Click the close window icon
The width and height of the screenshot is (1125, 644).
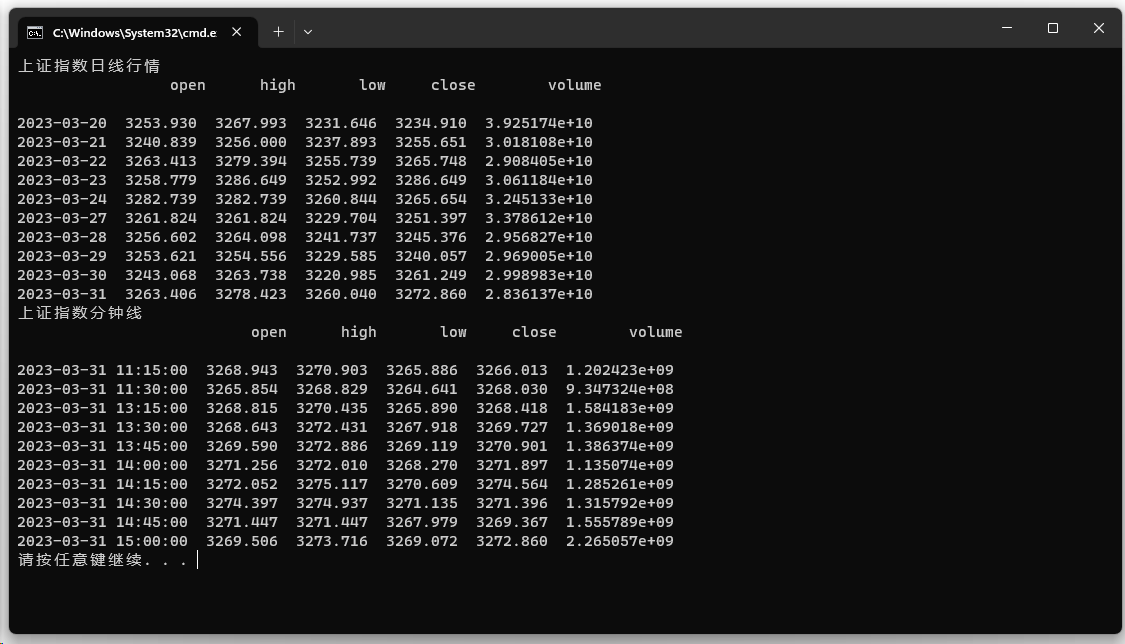(x=1098, y=27)
